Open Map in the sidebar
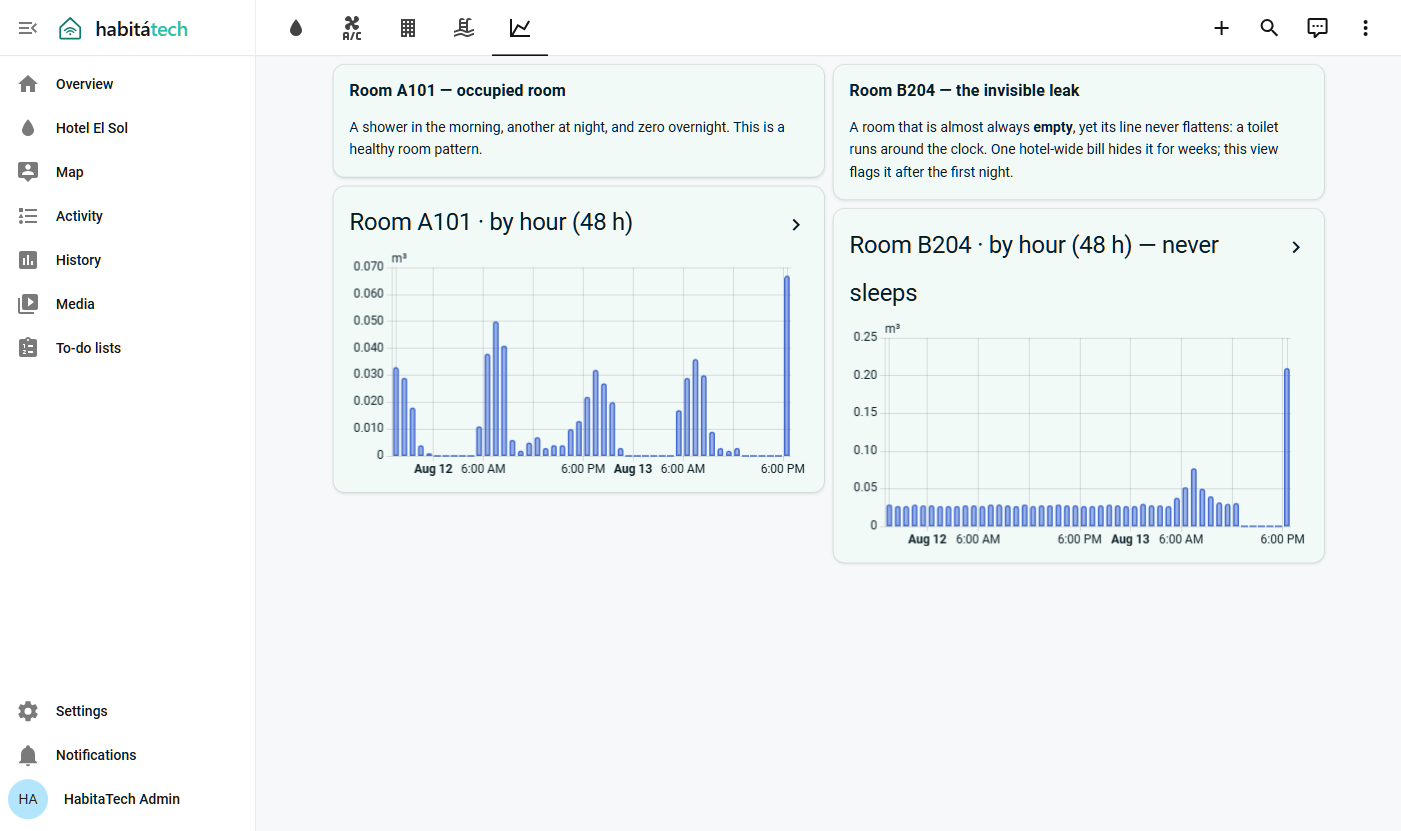This screenshot has width=1401, height=831. tap(128, 172)
